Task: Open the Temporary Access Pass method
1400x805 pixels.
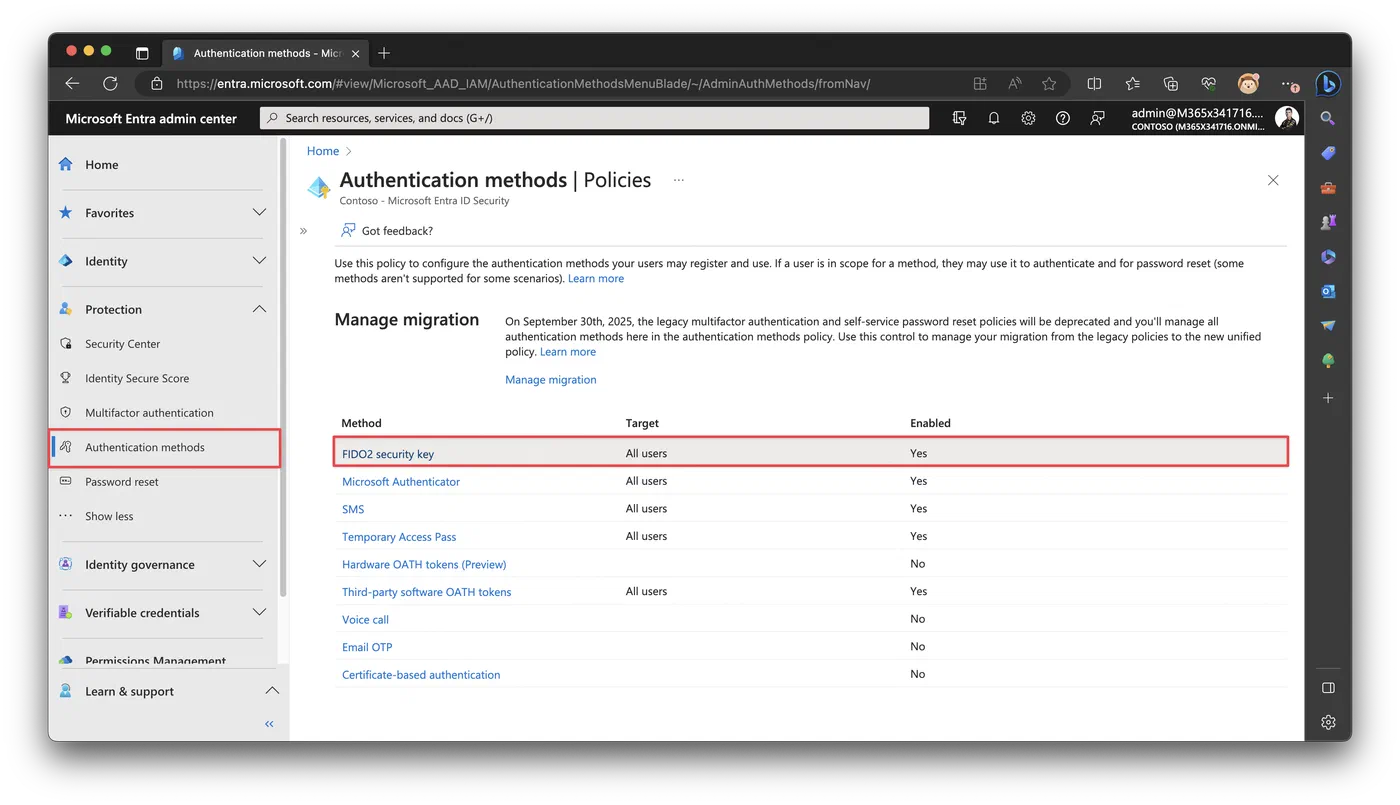Action: [x=399, y=537]
